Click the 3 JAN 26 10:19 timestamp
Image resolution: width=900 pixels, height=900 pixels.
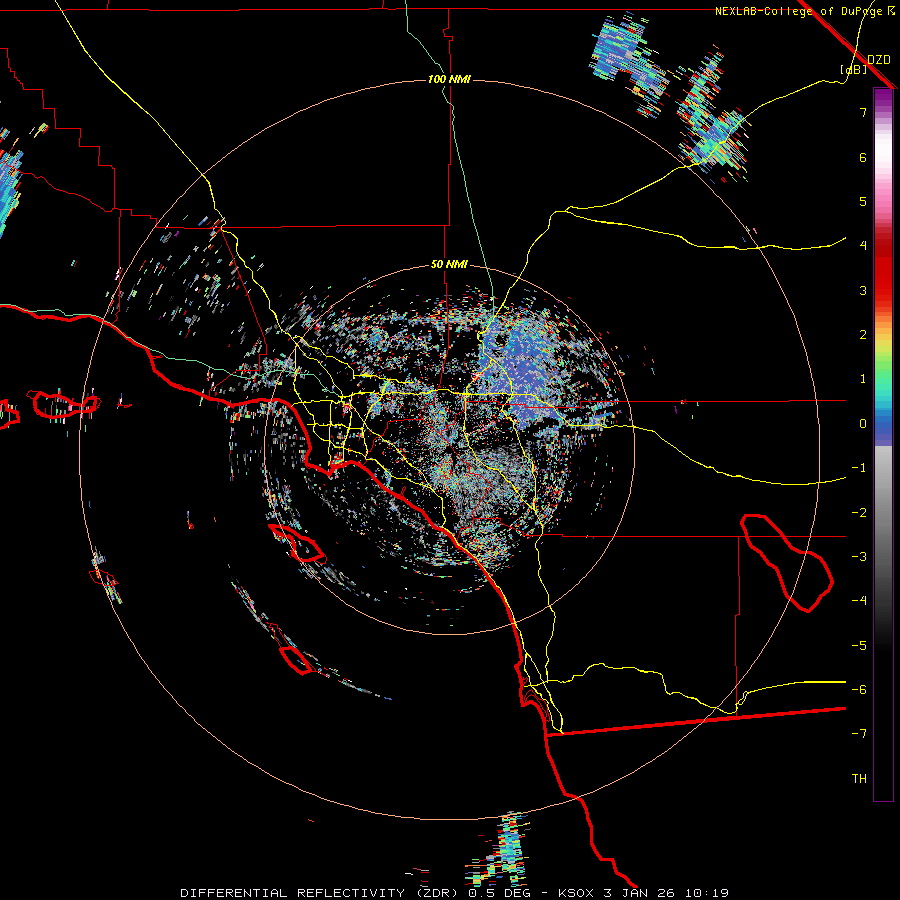point(666,893)
